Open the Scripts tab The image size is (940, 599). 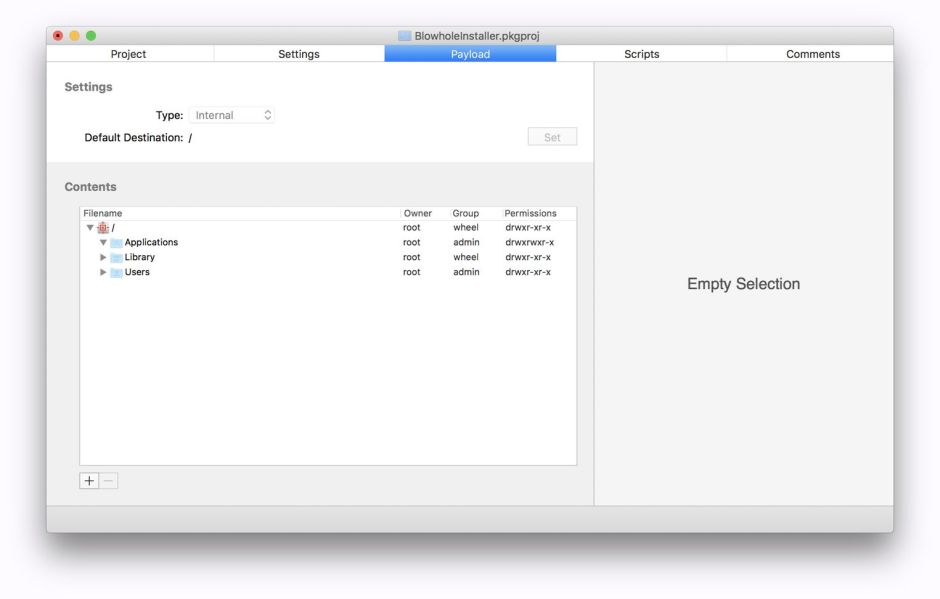(641, 54)
